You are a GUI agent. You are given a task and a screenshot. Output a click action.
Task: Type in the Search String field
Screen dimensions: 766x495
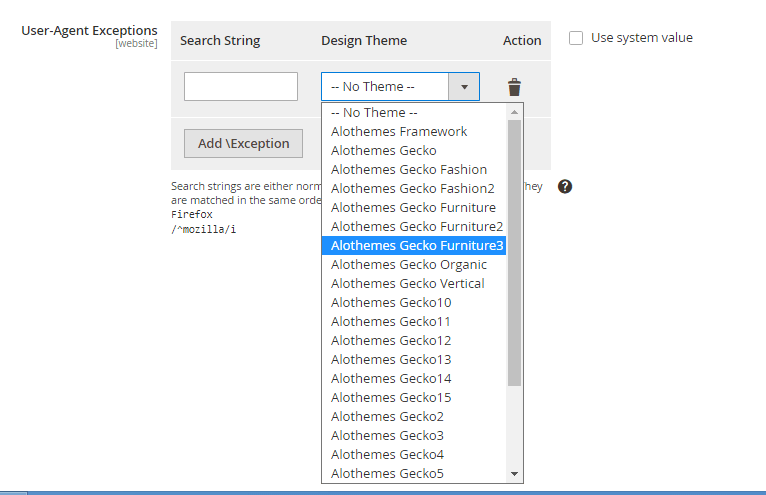pos(241,87)
